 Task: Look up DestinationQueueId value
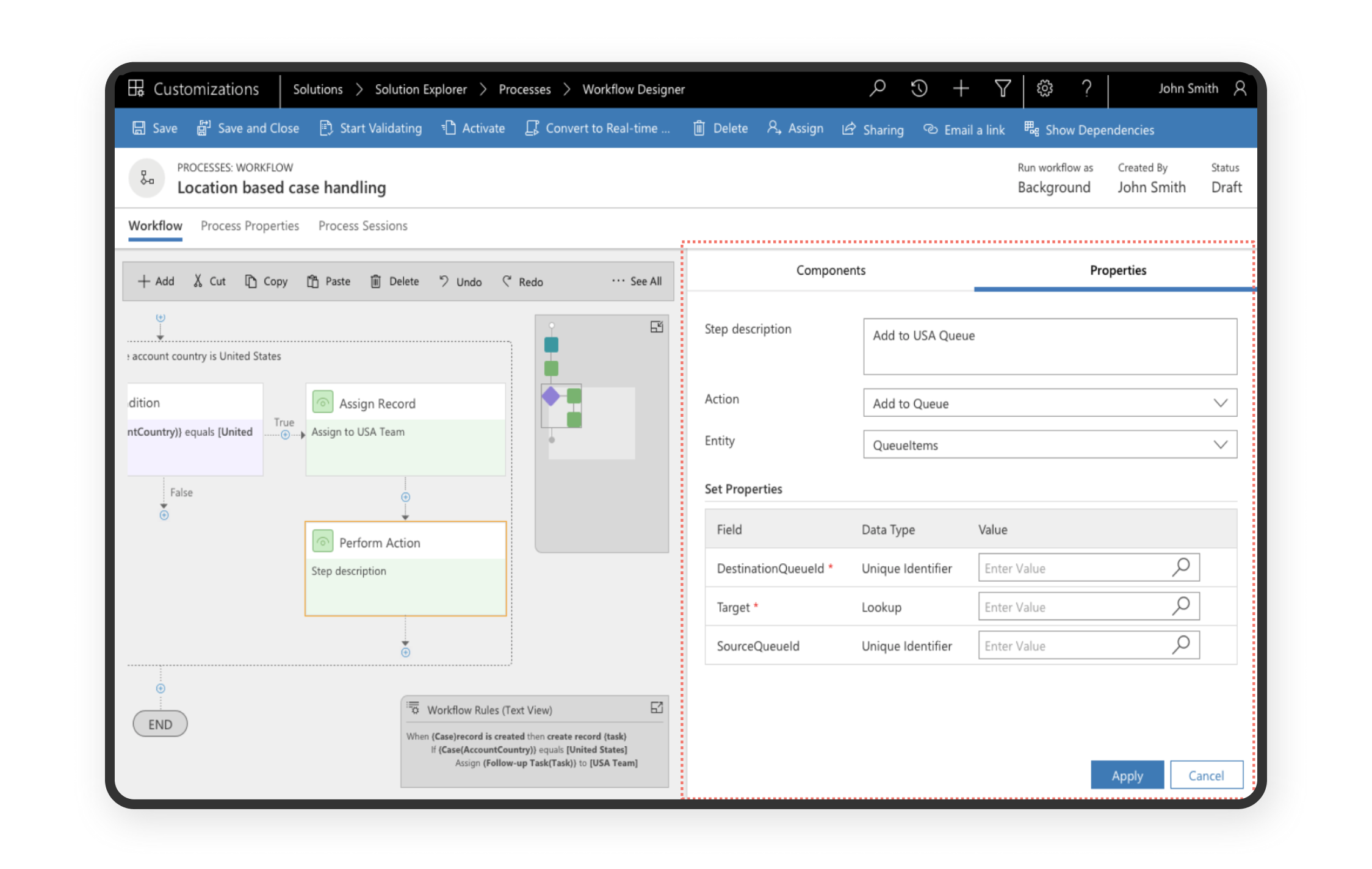[1182, 568]
